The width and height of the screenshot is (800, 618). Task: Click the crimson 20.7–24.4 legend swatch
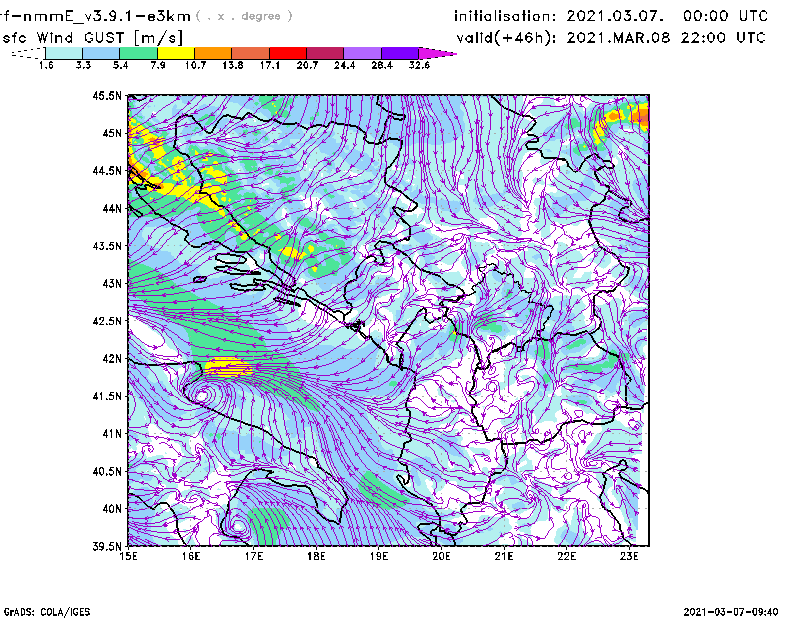325,53
